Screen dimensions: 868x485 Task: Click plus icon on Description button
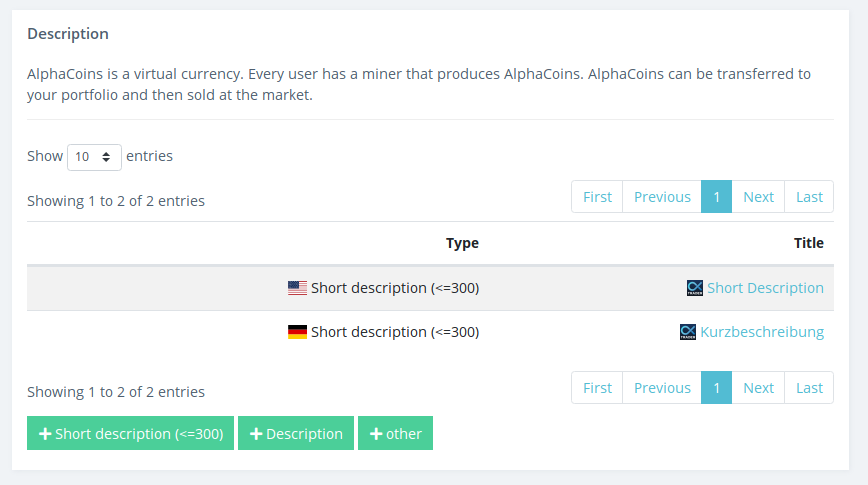point(256,434)
